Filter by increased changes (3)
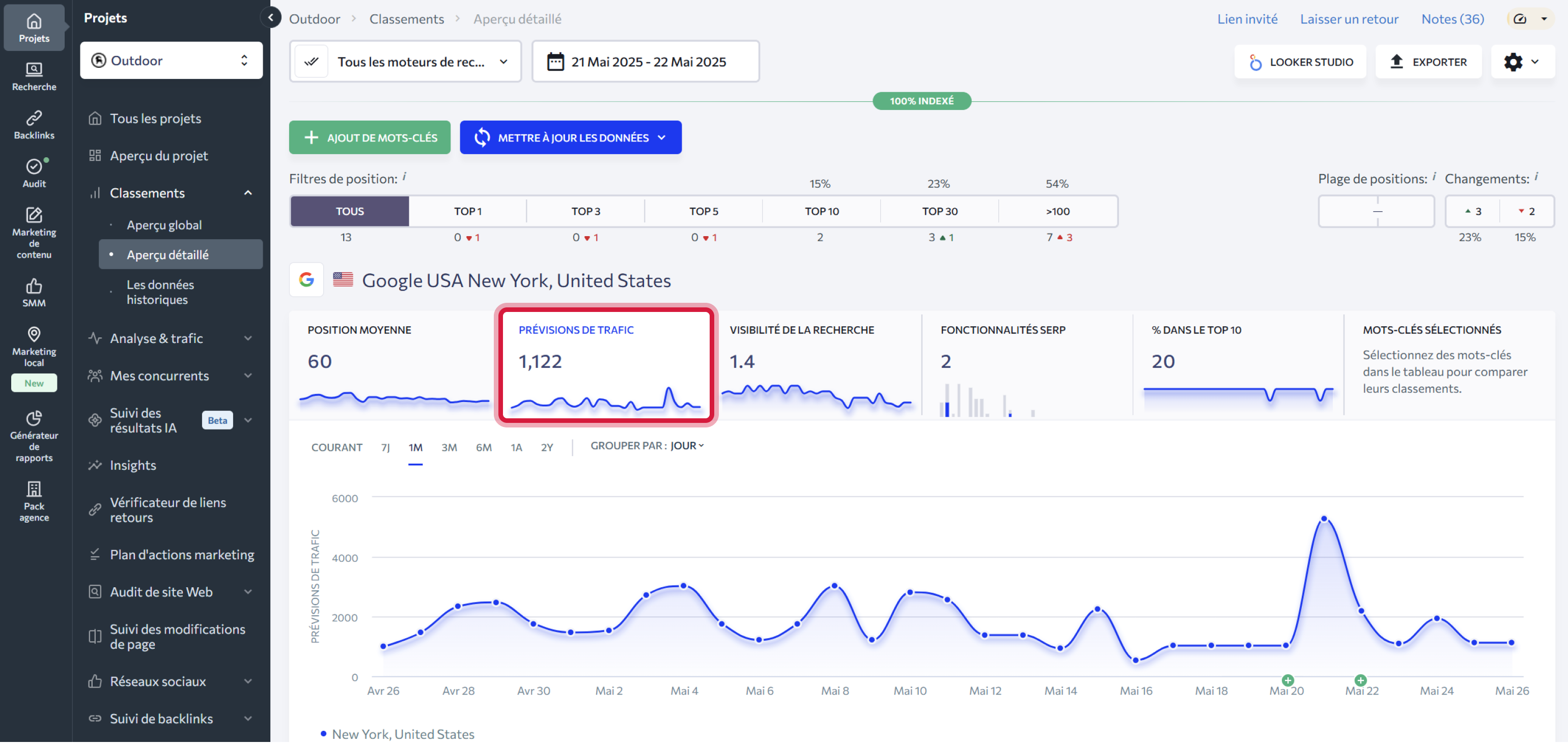1568x744 pixels. (1474, 212)
